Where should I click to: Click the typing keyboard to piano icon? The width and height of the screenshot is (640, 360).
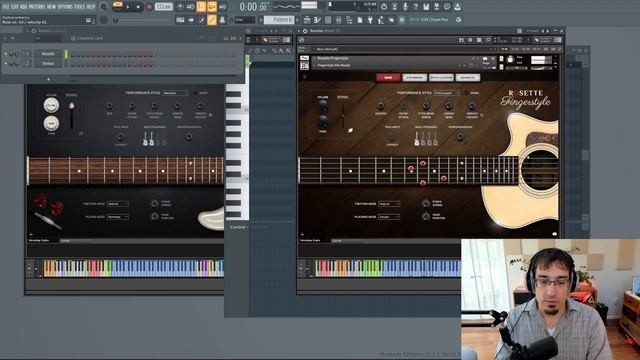pos(180,20)
